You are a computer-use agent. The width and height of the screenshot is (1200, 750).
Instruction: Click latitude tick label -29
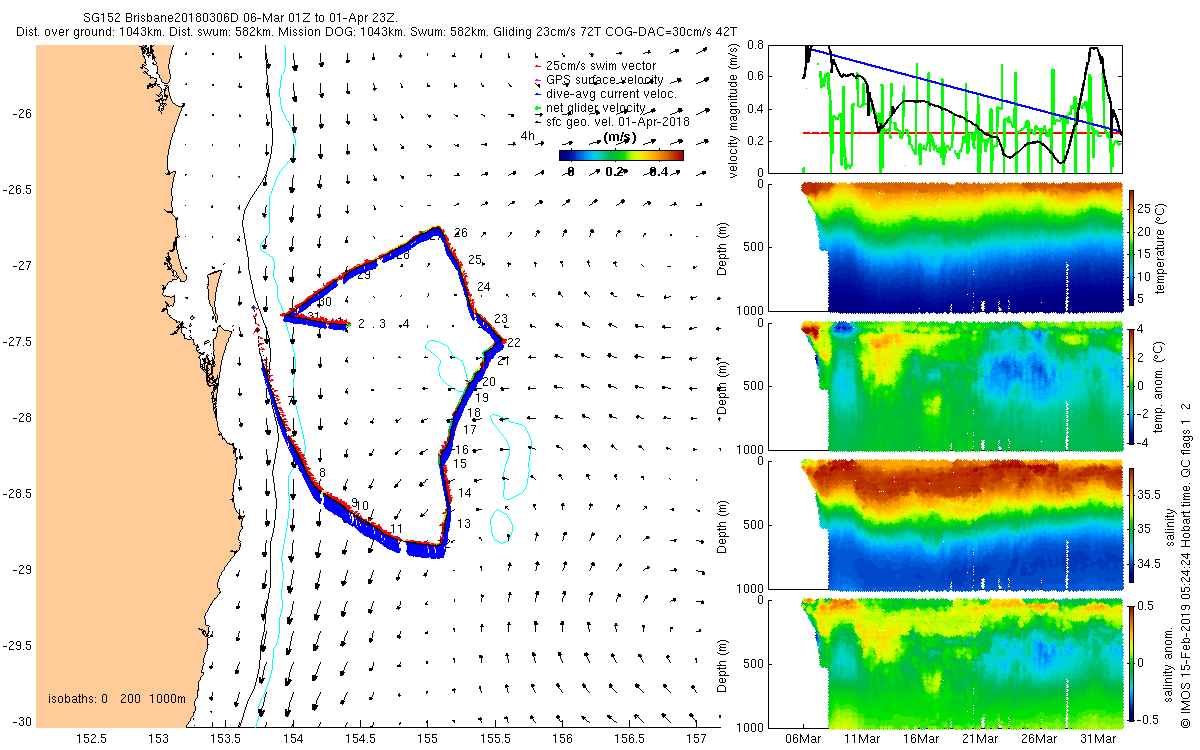[21, 570]
